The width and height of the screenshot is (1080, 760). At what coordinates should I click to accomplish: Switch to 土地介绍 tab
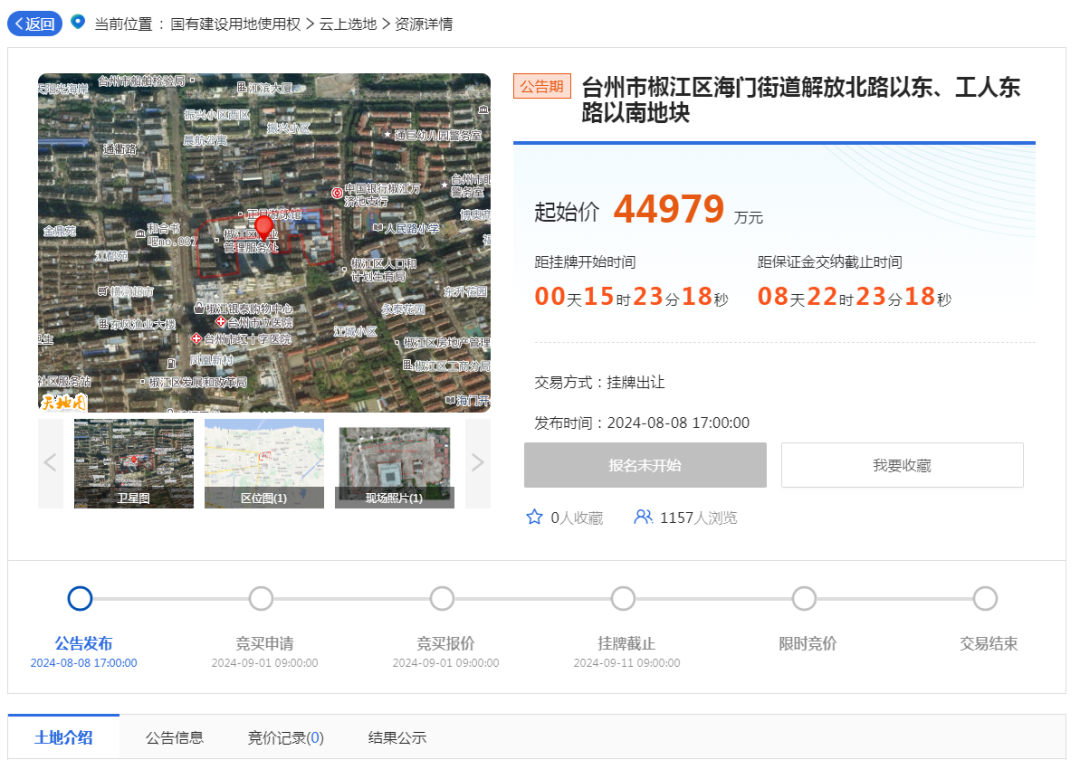[x=63, y=737]
